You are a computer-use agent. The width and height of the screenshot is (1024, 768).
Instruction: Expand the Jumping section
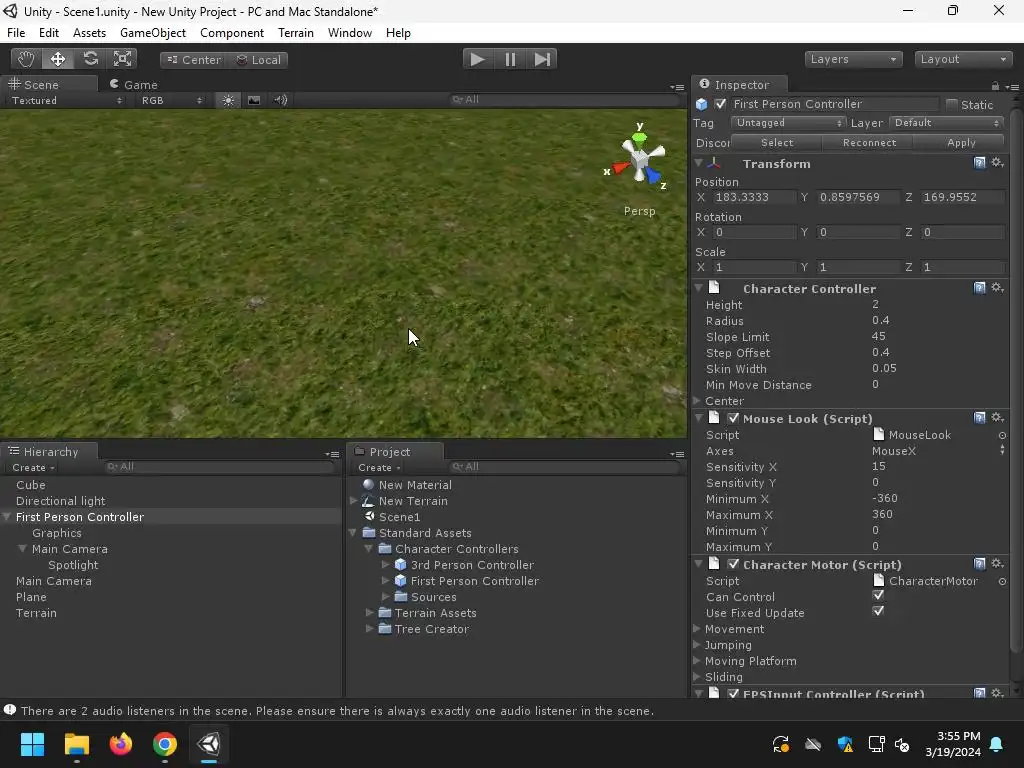pyautogui.click(x=697, y=645)
